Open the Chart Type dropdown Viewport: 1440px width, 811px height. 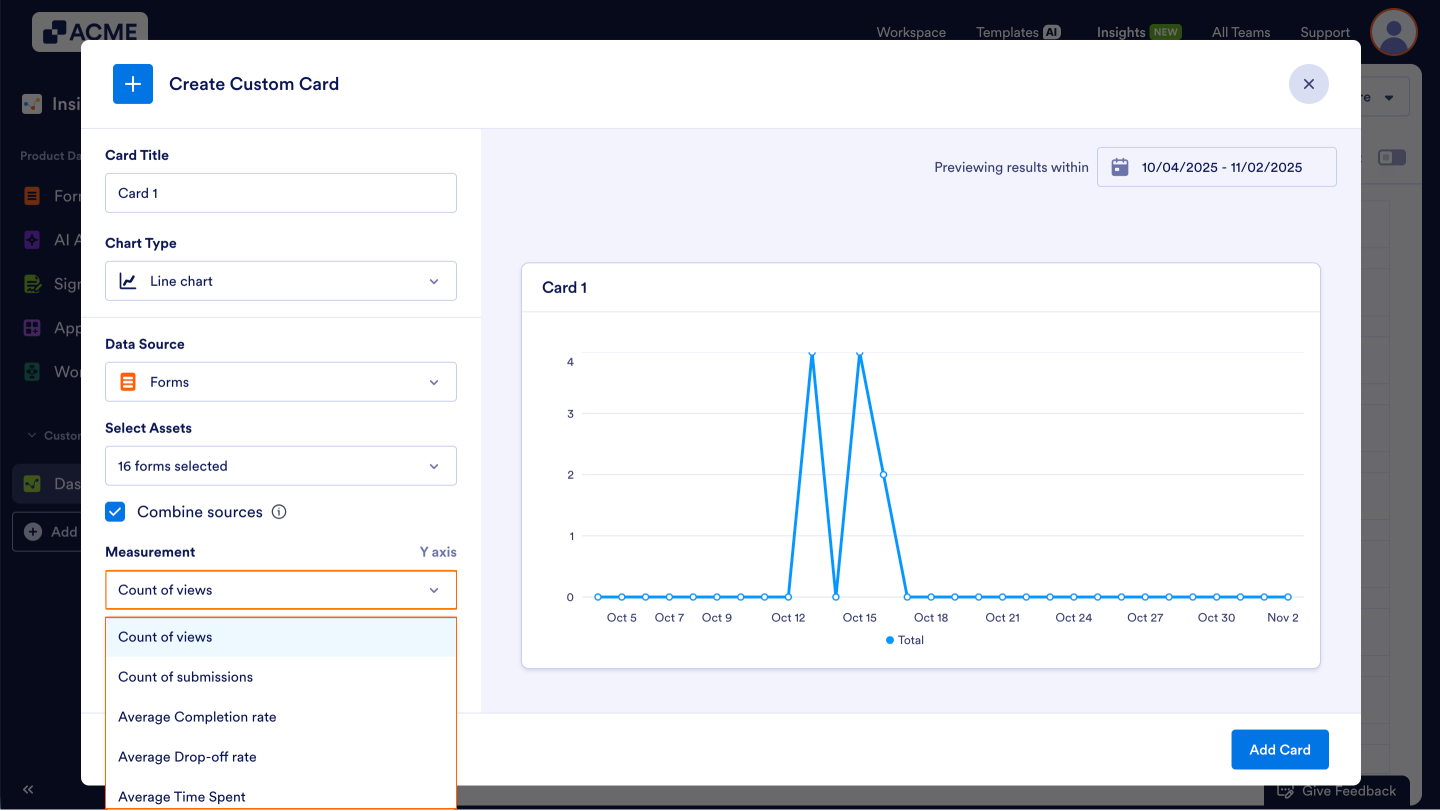tap(280, 281)
